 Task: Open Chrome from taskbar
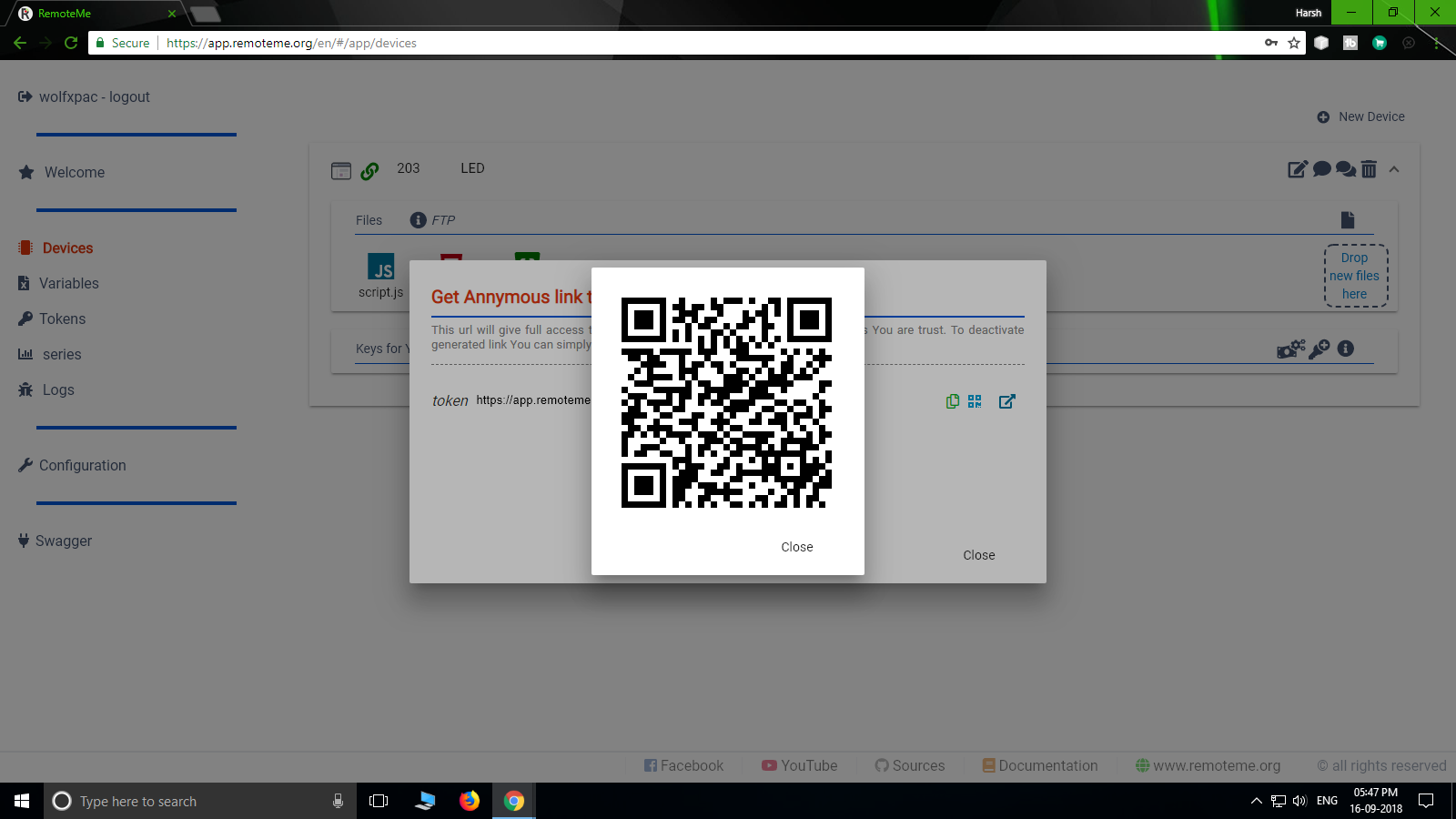(x=514, y=801)
